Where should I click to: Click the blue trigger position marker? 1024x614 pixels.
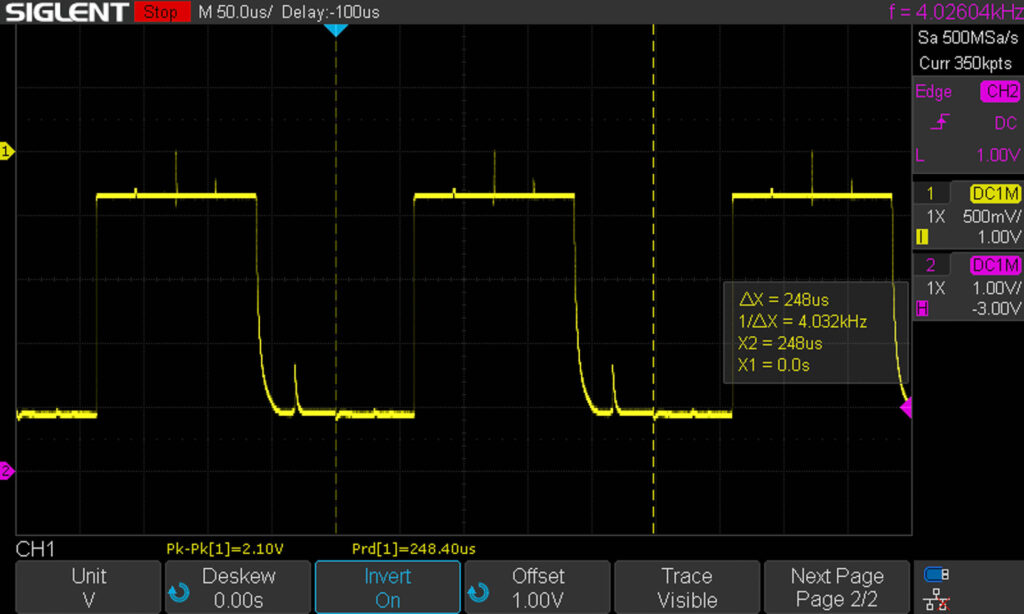click(x=336, y=30)
